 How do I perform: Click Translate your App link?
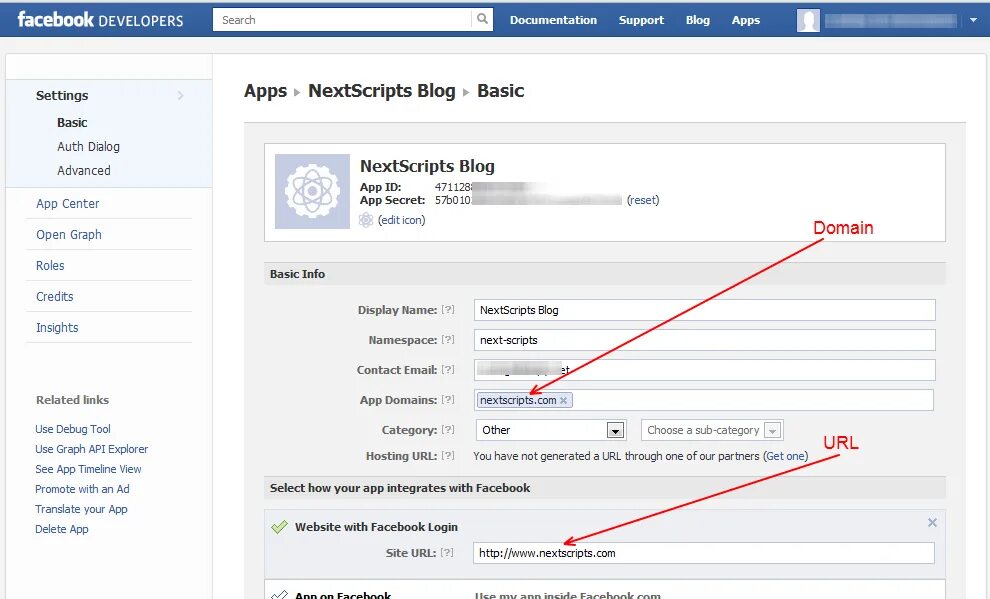point(81,509)
